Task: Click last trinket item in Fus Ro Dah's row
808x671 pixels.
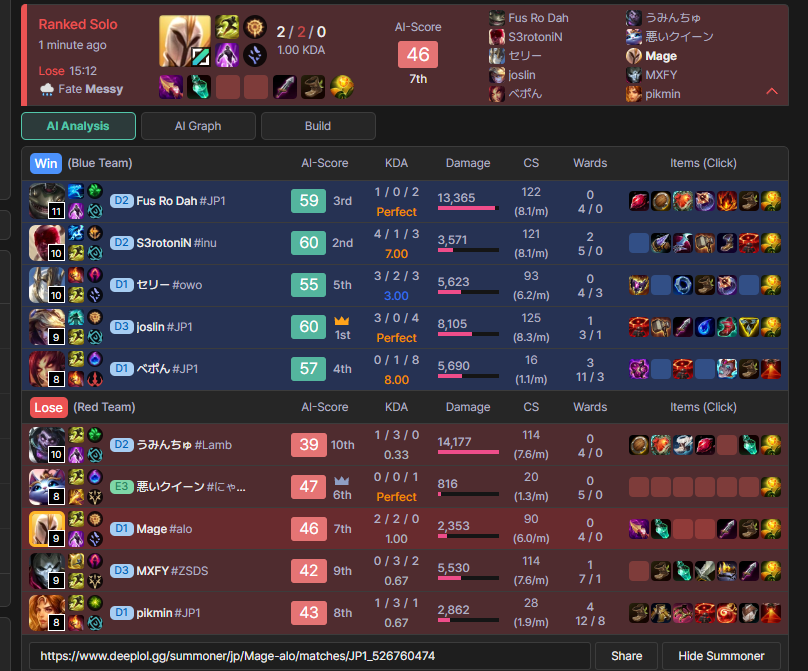Action: click(771, 201)
